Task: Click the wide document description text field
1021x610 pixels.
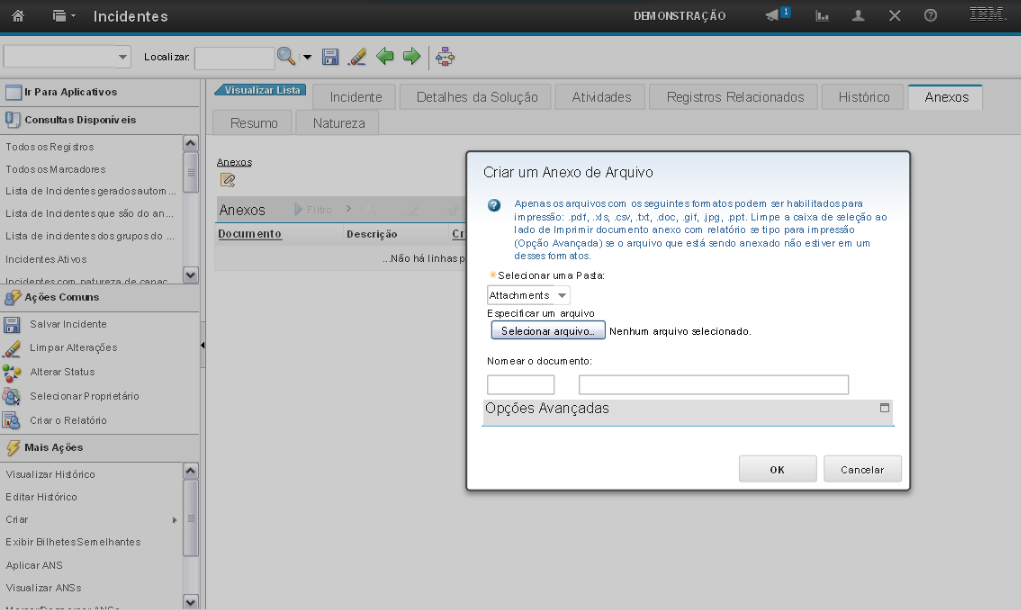Action: [x=713, y=385]
